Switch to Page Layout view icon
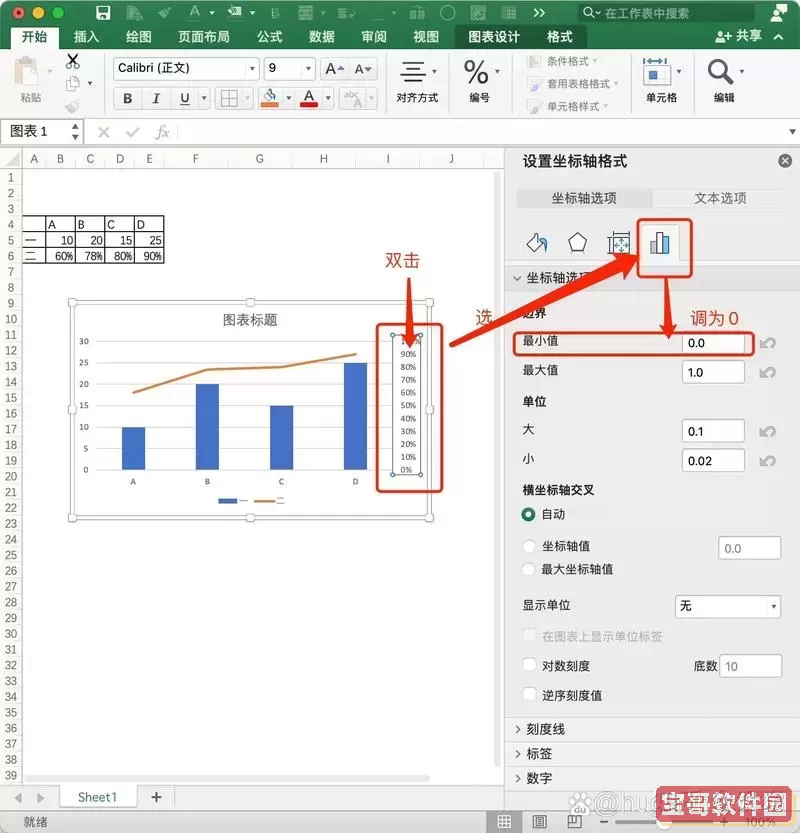Viewport: 800px width, 833px height. click(x=539, y=822)
